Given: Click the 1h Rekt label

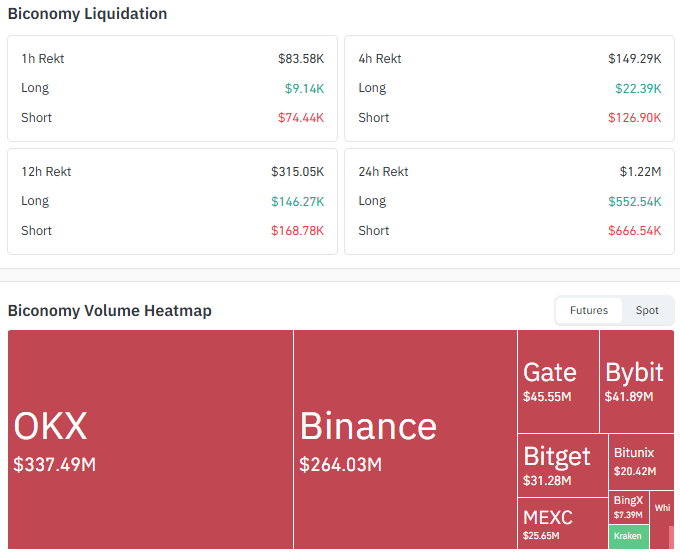Looking at the screenshot, I should pos(42,59).
